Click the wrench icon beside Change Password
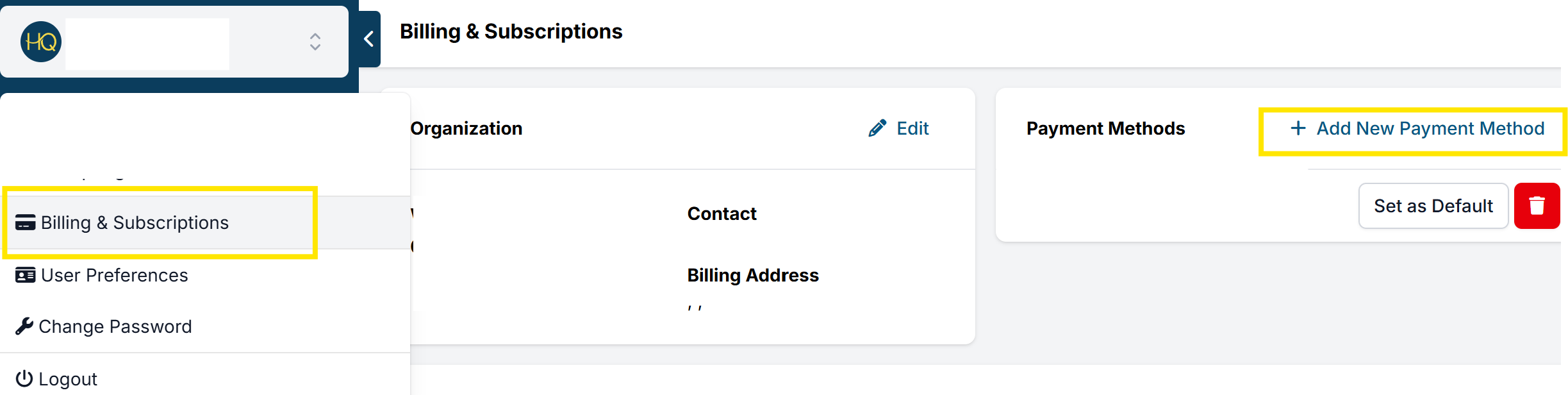The image size is (1568, 395). point(24,326)
